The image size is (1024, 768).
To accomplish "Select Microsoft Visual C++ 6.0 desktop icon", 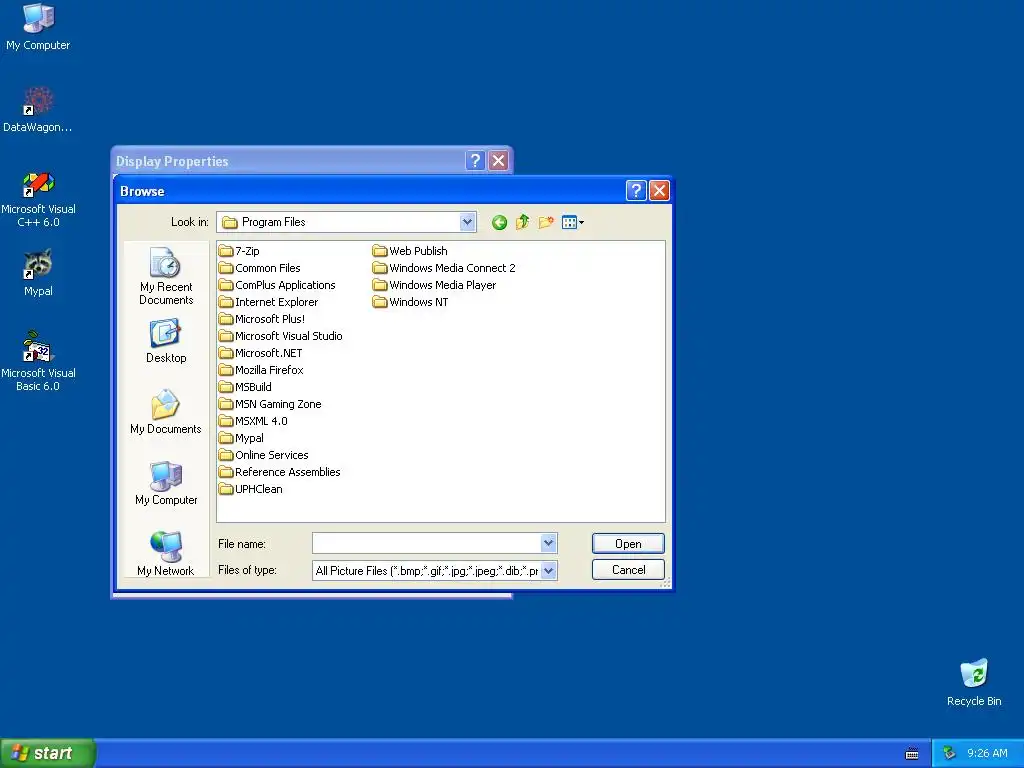I will click(x=38, y=199).
